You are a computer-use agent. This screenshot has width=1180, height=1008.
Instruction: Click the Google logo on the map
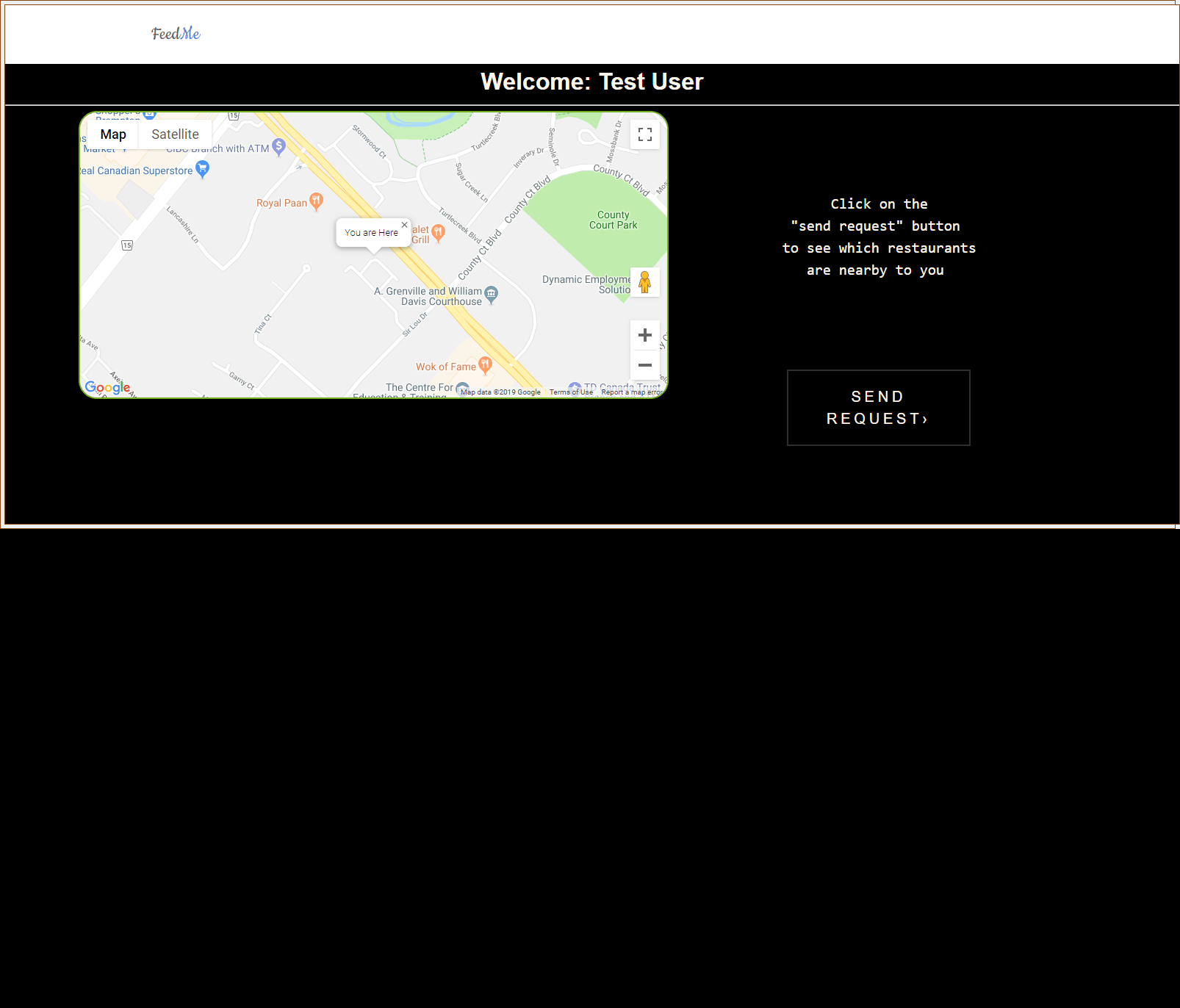[x=107, y=387]
